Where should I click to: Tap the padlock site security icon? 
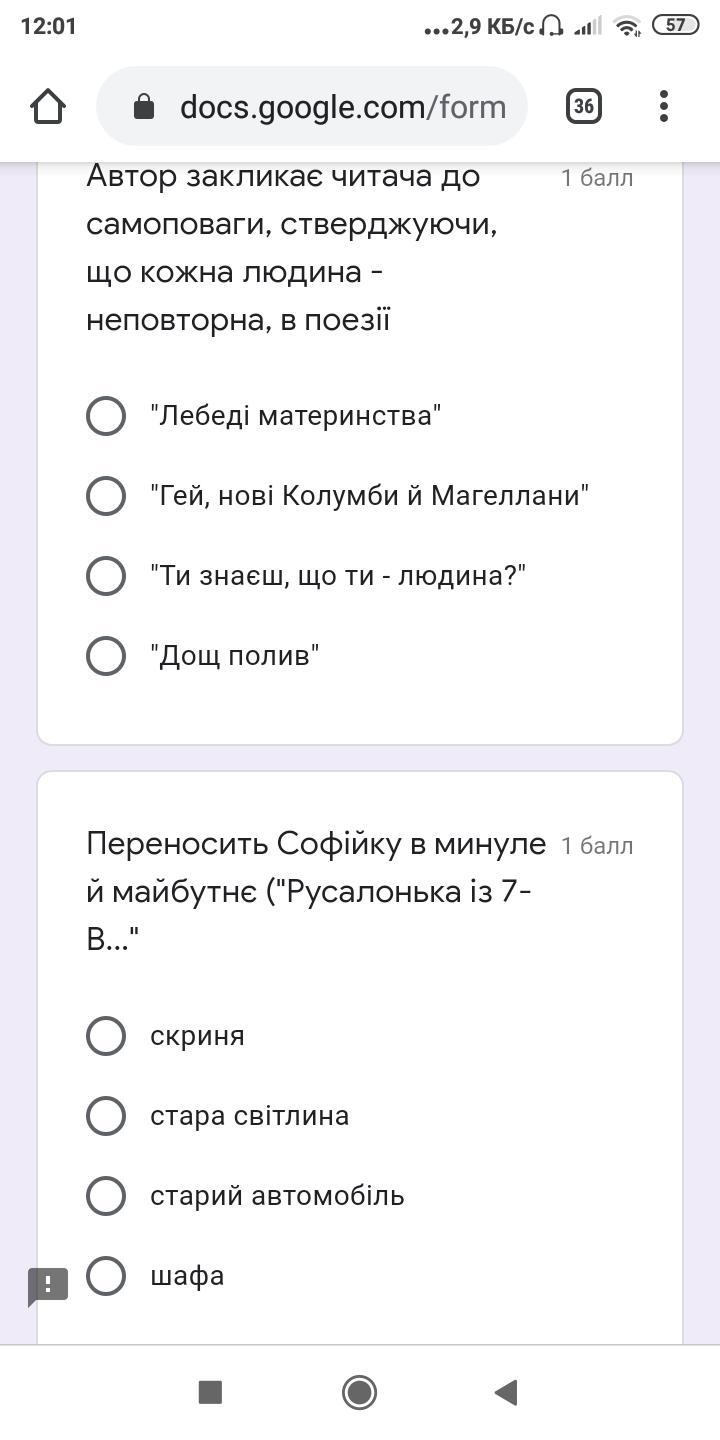coord(144,107)
